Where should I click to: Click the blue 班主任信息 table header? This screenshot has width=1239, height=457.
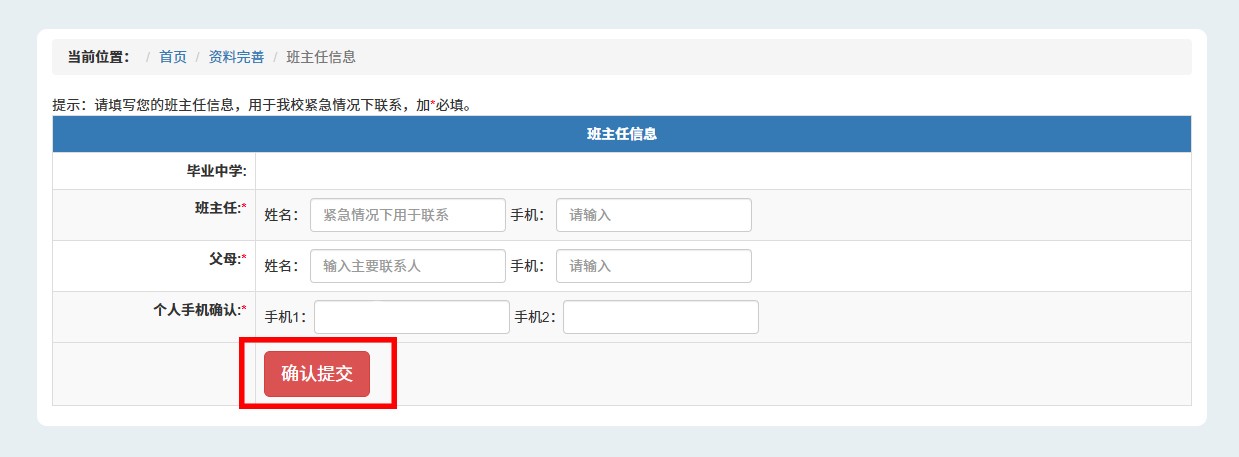(x=621, y=134)
